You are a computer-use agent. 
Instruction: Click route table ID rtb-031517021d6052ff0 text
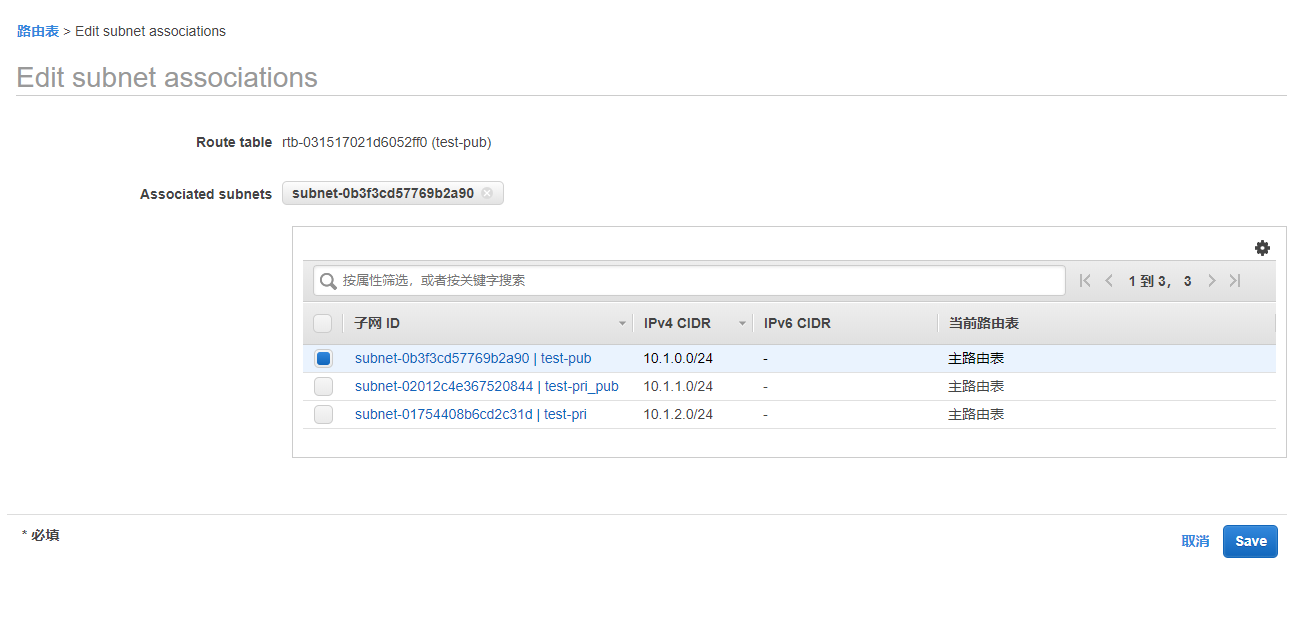click(354, 142)
